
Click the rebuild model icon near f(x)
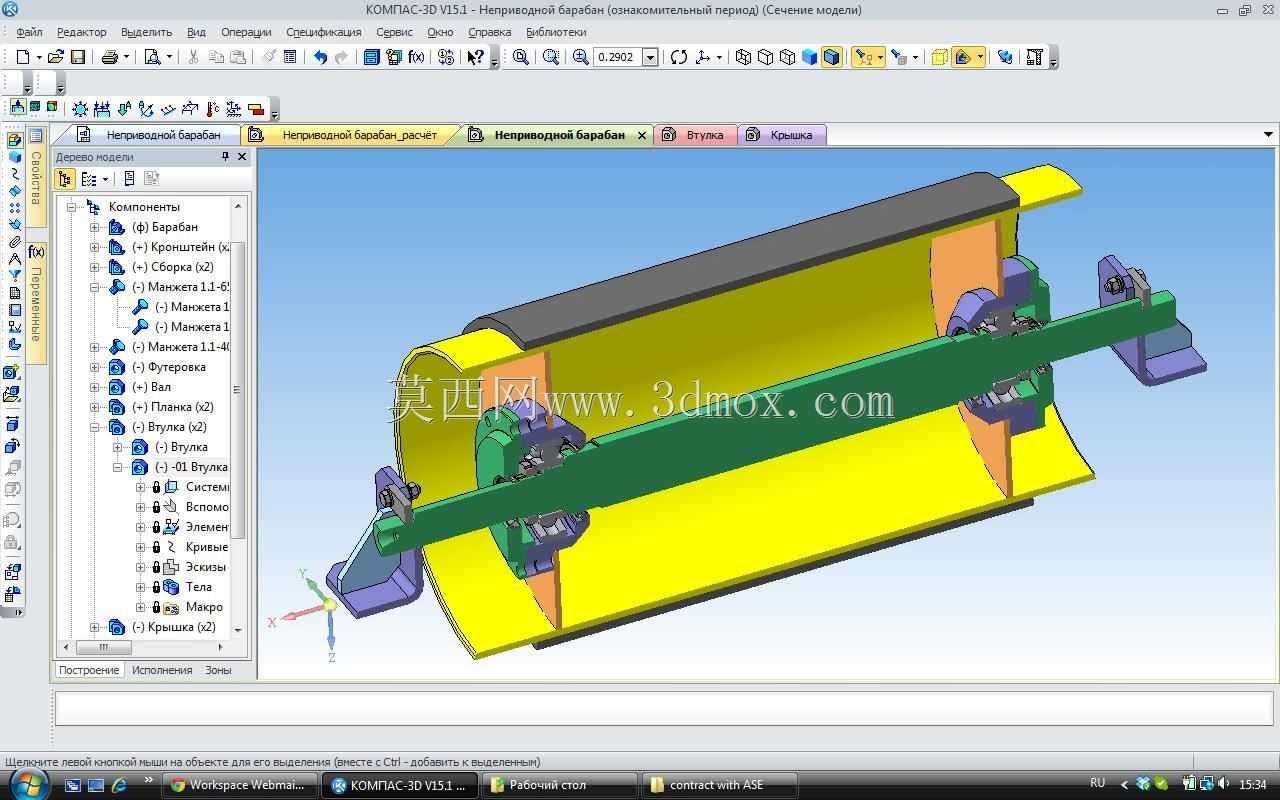click(x=394, y=57)
